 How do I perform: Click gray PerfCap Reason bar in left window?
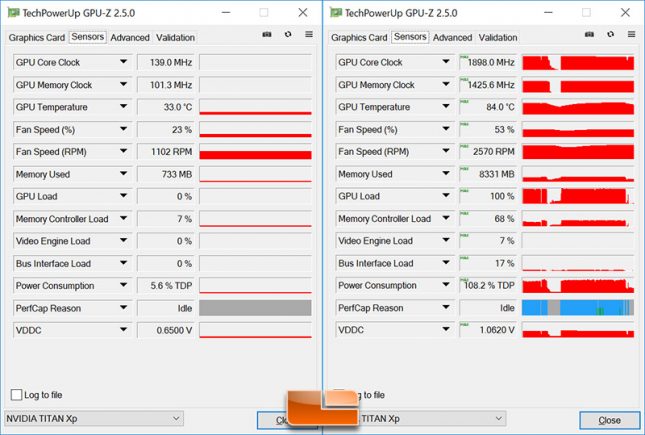(255, 308)
